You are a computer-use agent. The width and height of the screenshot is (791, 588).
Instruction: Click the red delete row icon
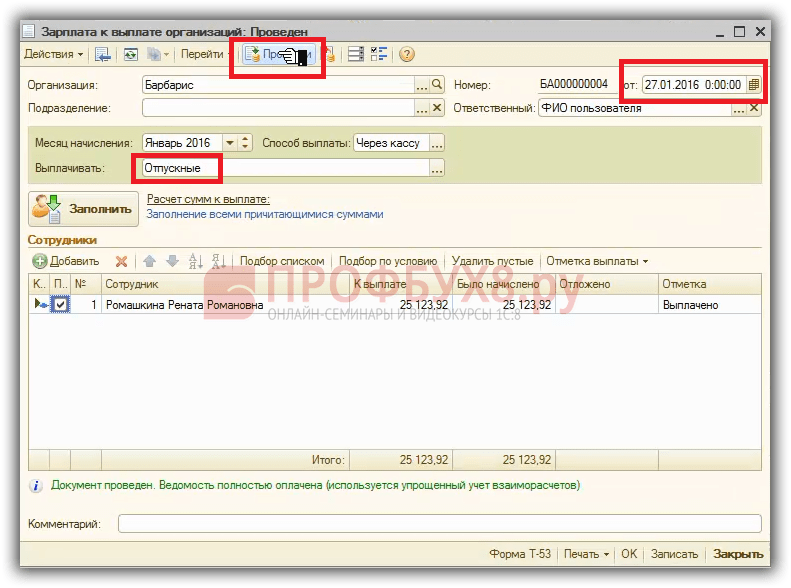(x=121, y=261)
